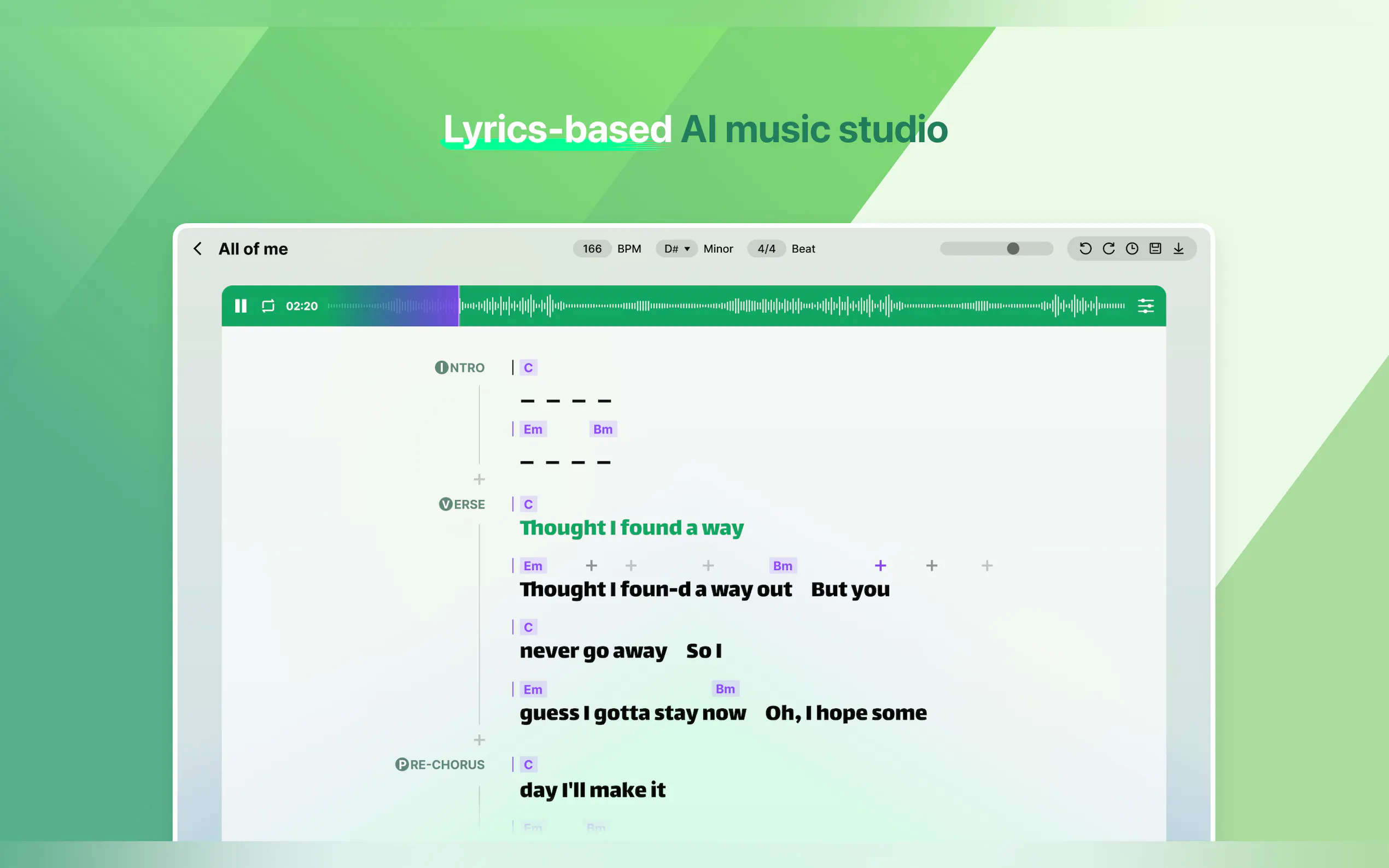Open the version history clock icon
This screenshot has height=868, width=1389.
[x=1131, y=249]
